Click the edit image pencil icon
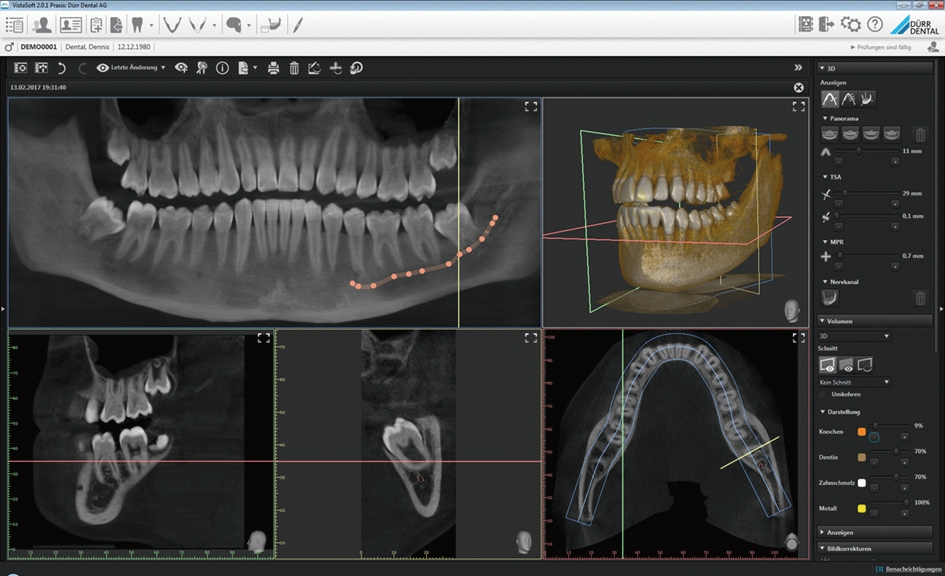Screen dimensions: 945x576 click(314, 68)
